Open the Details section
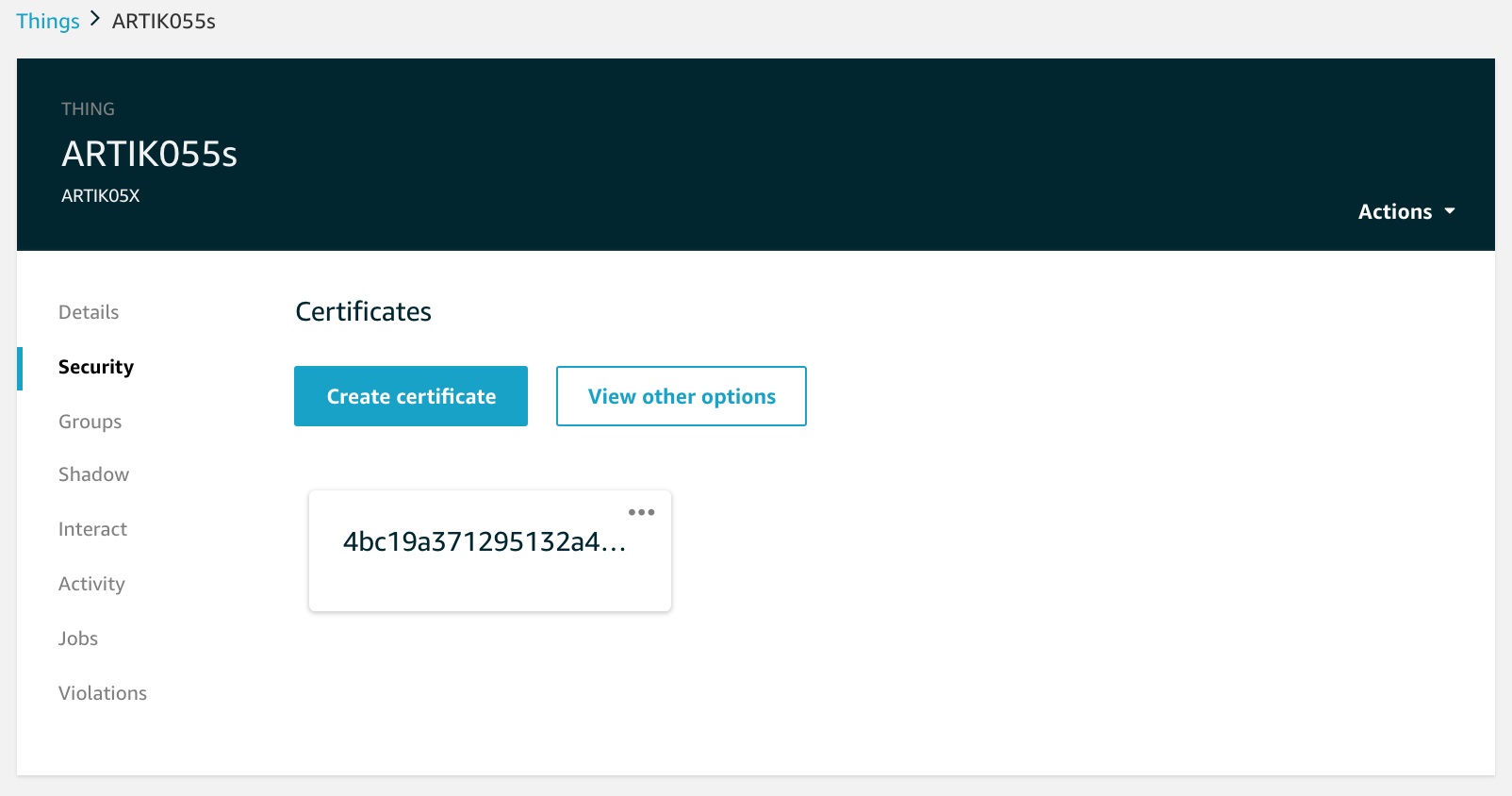Screen dimensions: 1512x796 [89, 312]
